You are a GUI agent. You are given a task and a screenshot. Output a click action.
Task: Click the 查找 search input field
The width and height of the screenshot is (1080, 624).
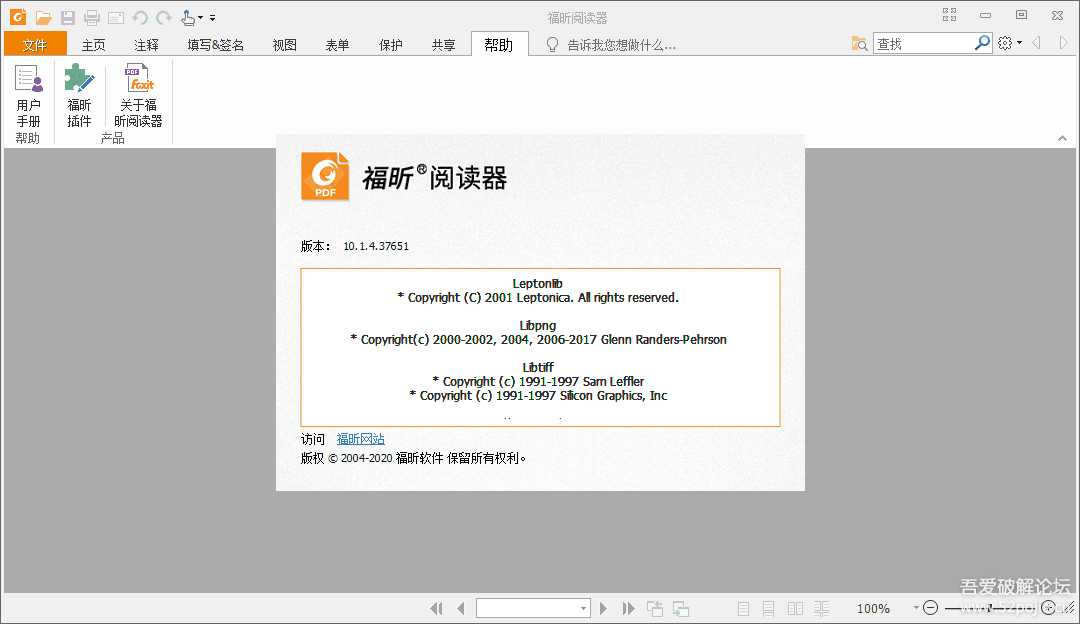922,44
